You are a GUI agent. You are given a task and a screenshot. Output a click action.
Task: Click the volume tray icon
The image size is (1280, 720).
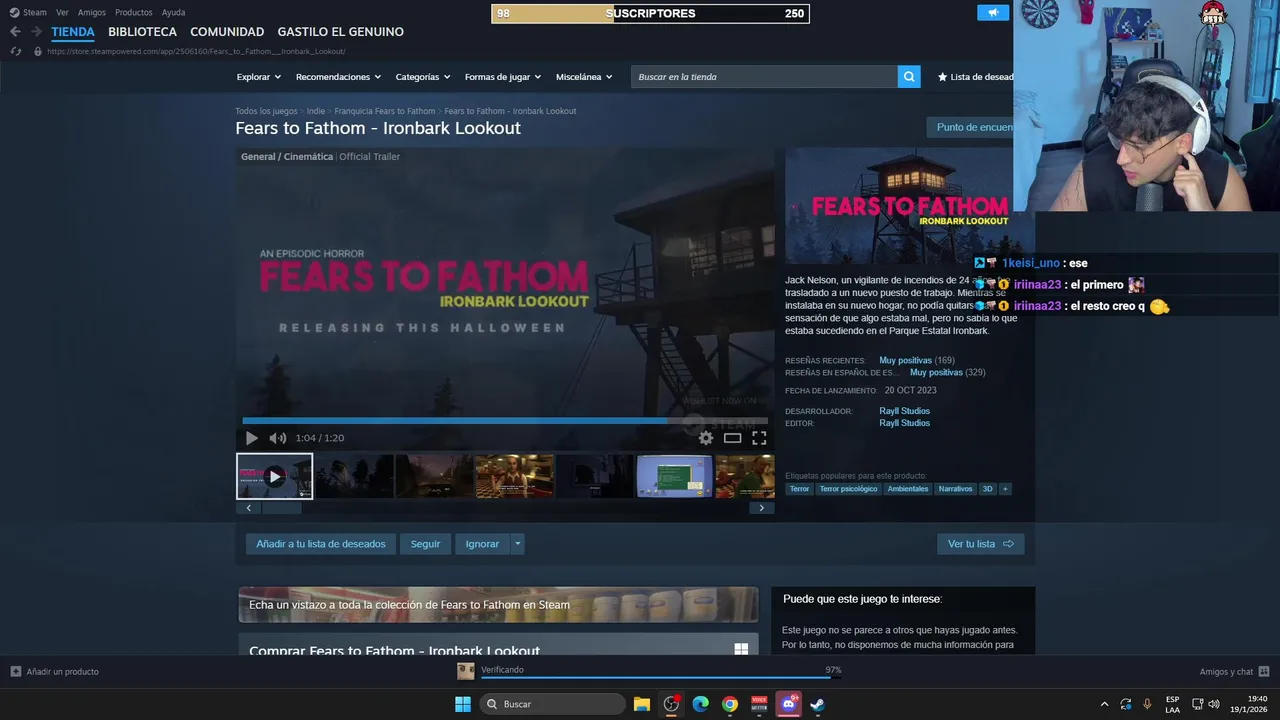pos(1214,704)
